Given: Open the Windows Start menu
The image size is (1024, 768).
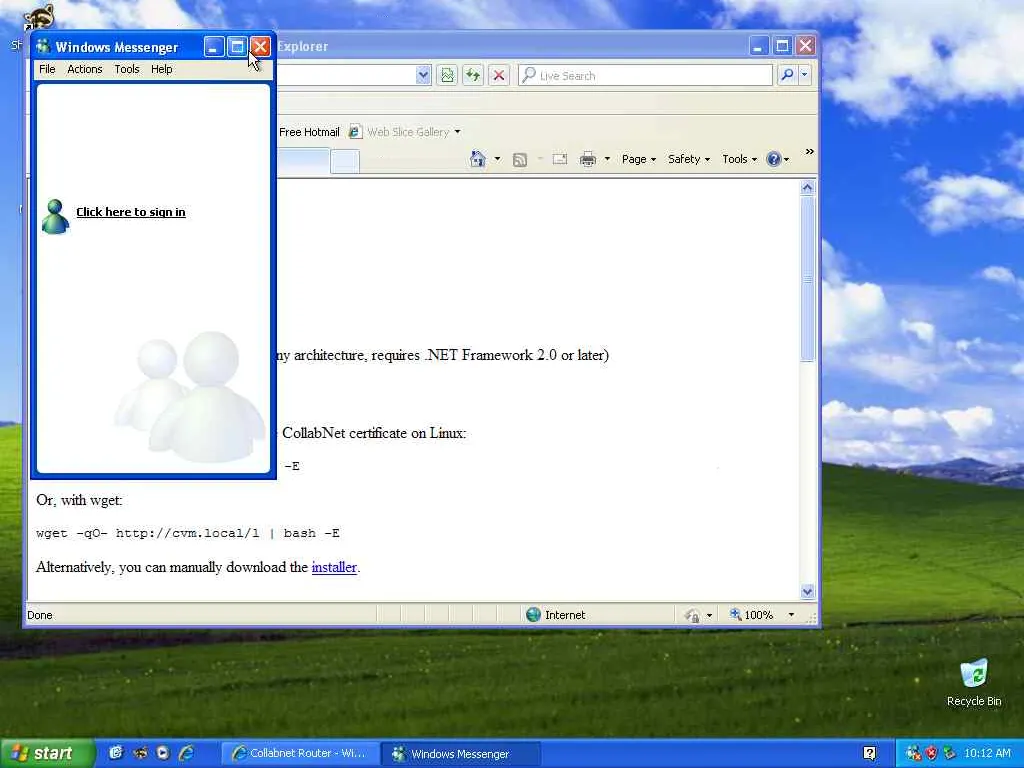Looking at the screenshot, I should 47,754.
